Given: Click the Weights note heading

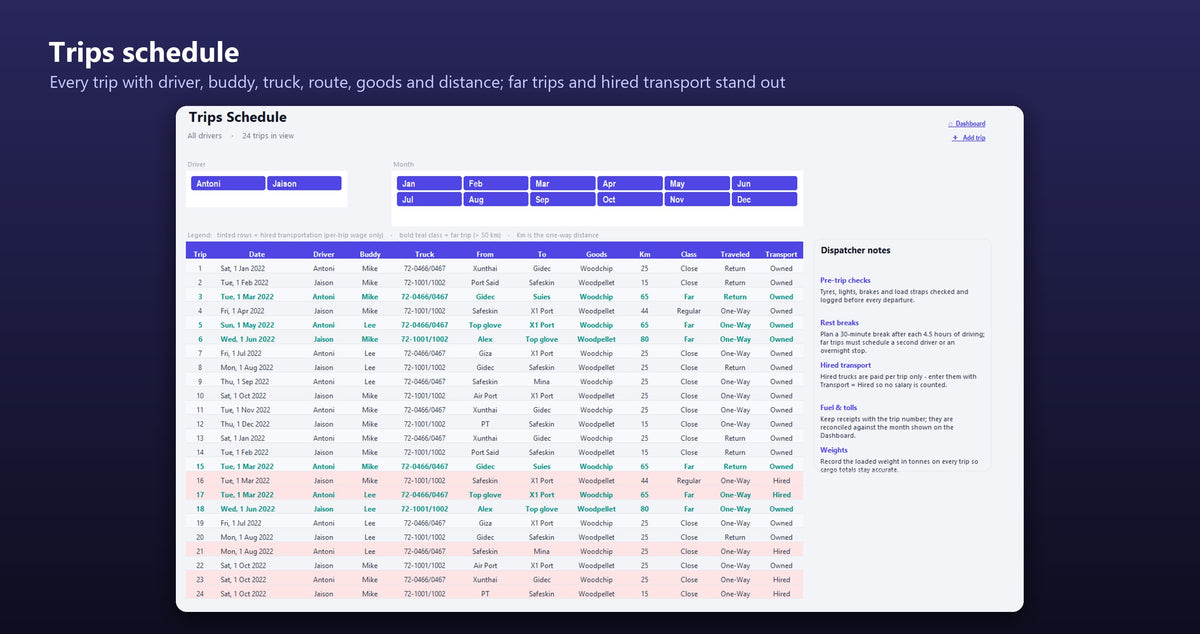Looking at the screenshot, I should pos(834,451).
